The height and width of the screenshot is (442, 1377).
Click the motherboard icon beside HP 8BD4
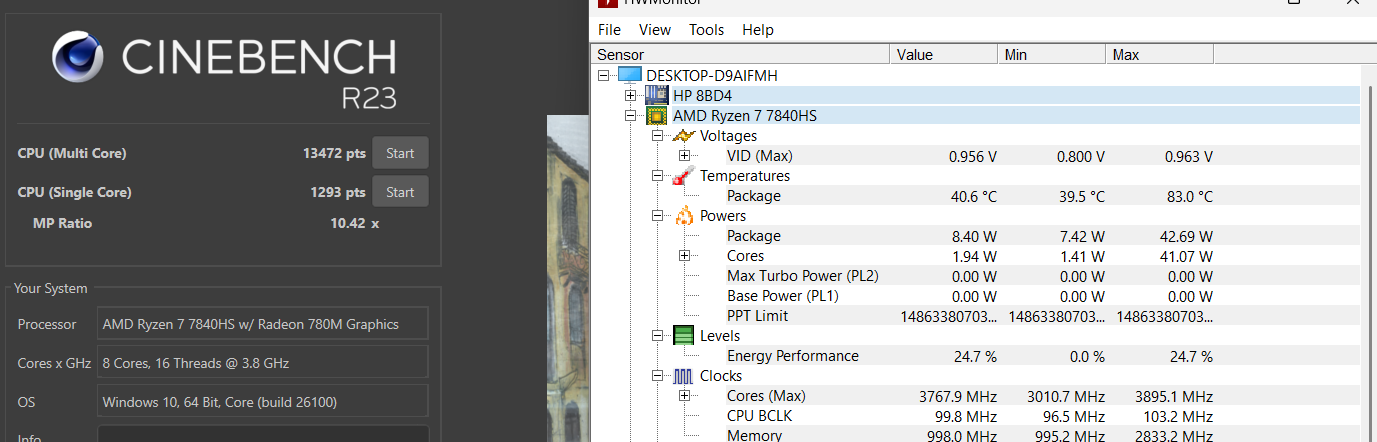[x=657, y=95]
